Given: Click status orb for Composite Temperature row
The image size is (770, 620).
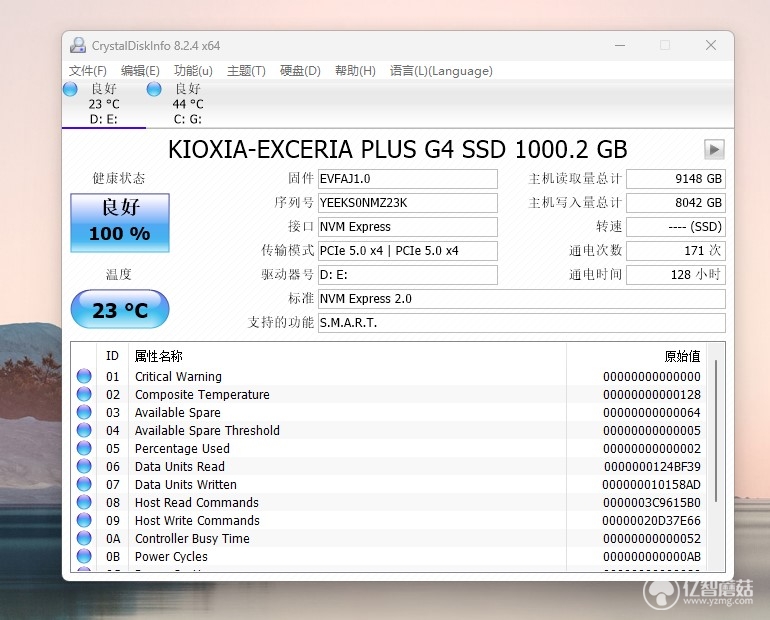Looking at the screenshot, I should point(84,394).
